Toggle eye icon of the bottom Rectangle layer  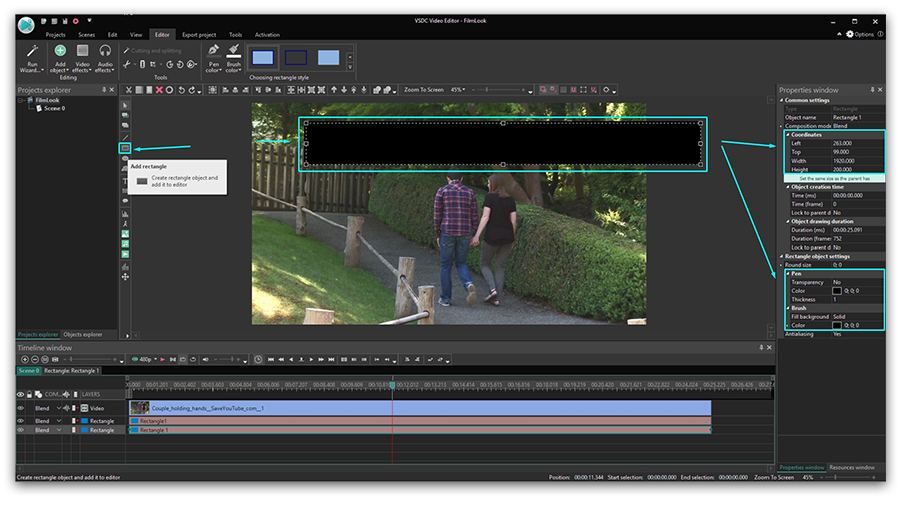[20, 430]
